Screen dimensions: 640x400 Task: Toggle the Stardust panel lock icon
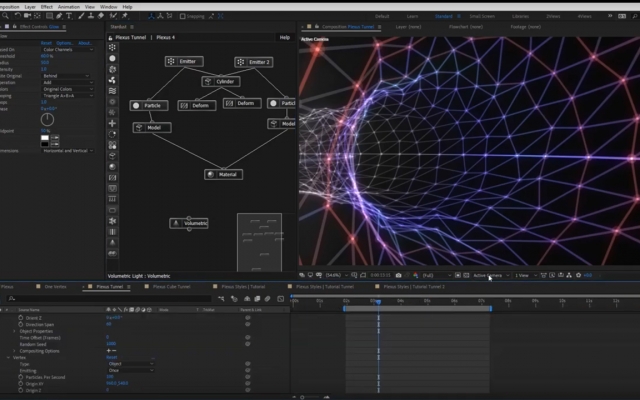click(110, 38)
